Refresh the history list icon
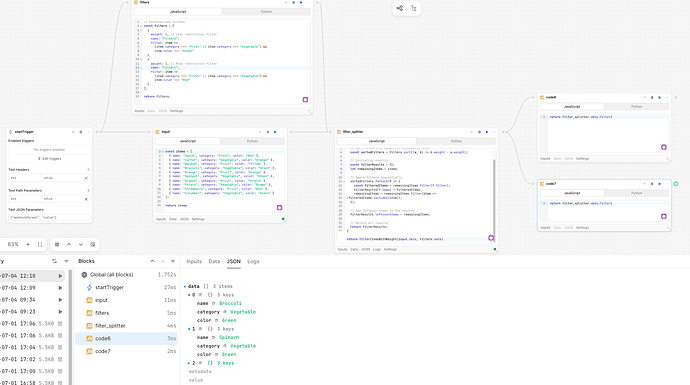 pos(55,261)
